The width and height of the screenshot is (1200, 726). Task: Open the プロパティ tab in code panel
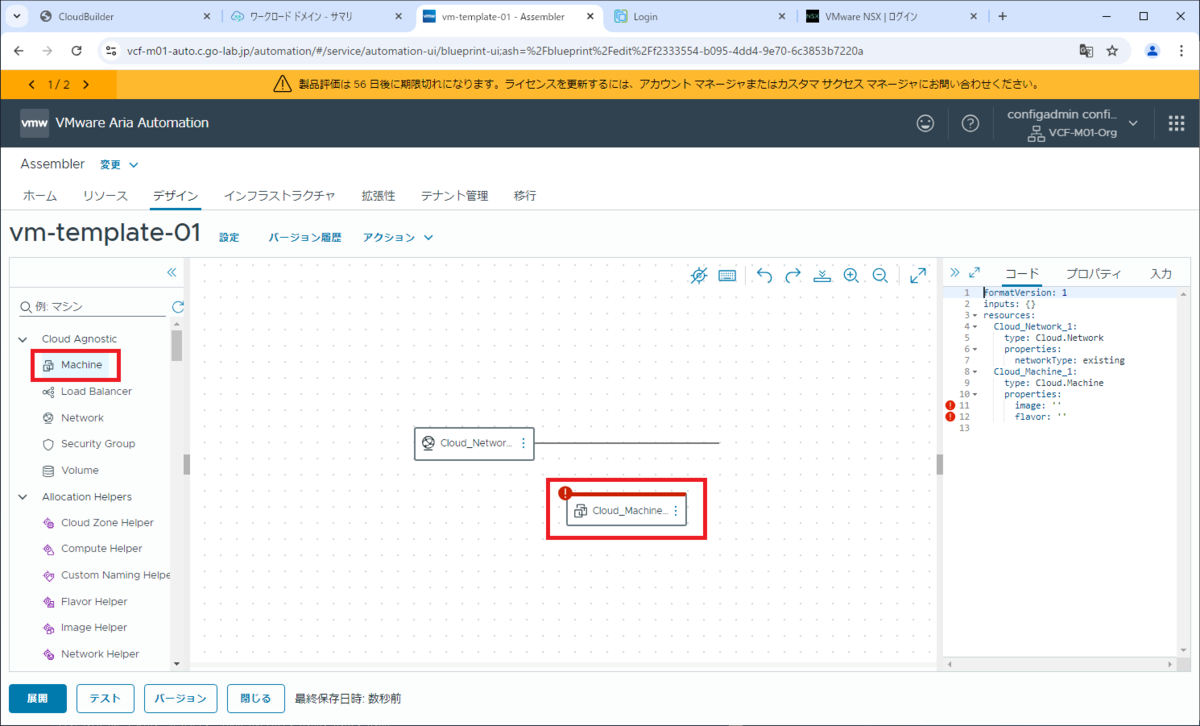(x=1093, y=273)
